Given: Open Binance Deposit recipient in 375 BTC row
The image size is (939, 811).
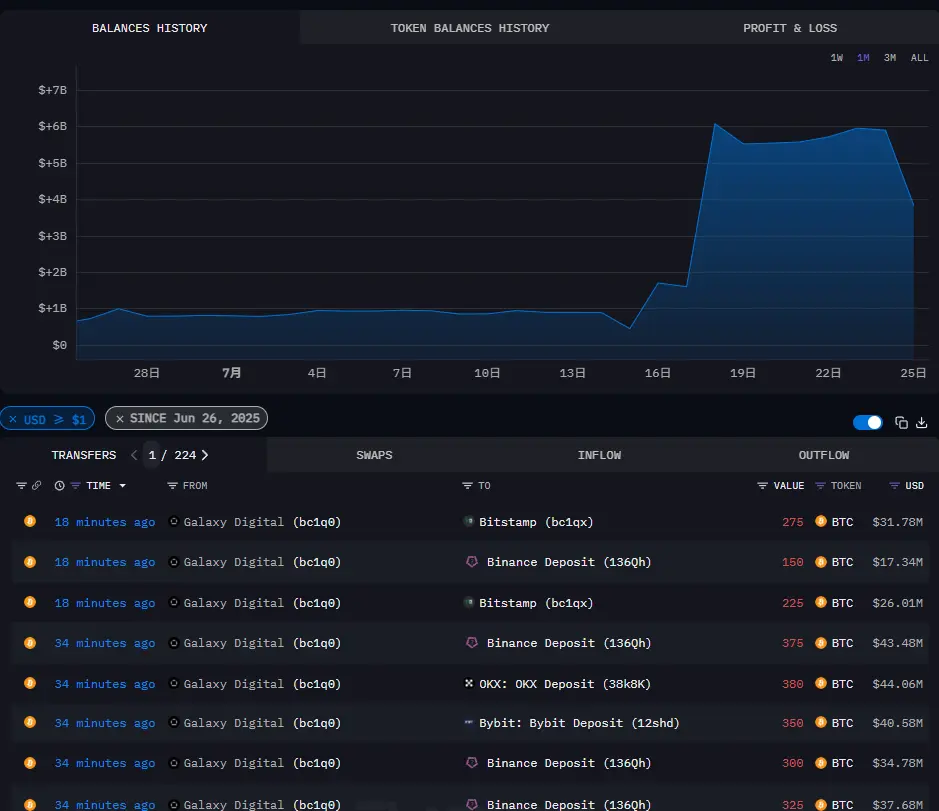Looking at the screenshot, I should pos(569,643).
